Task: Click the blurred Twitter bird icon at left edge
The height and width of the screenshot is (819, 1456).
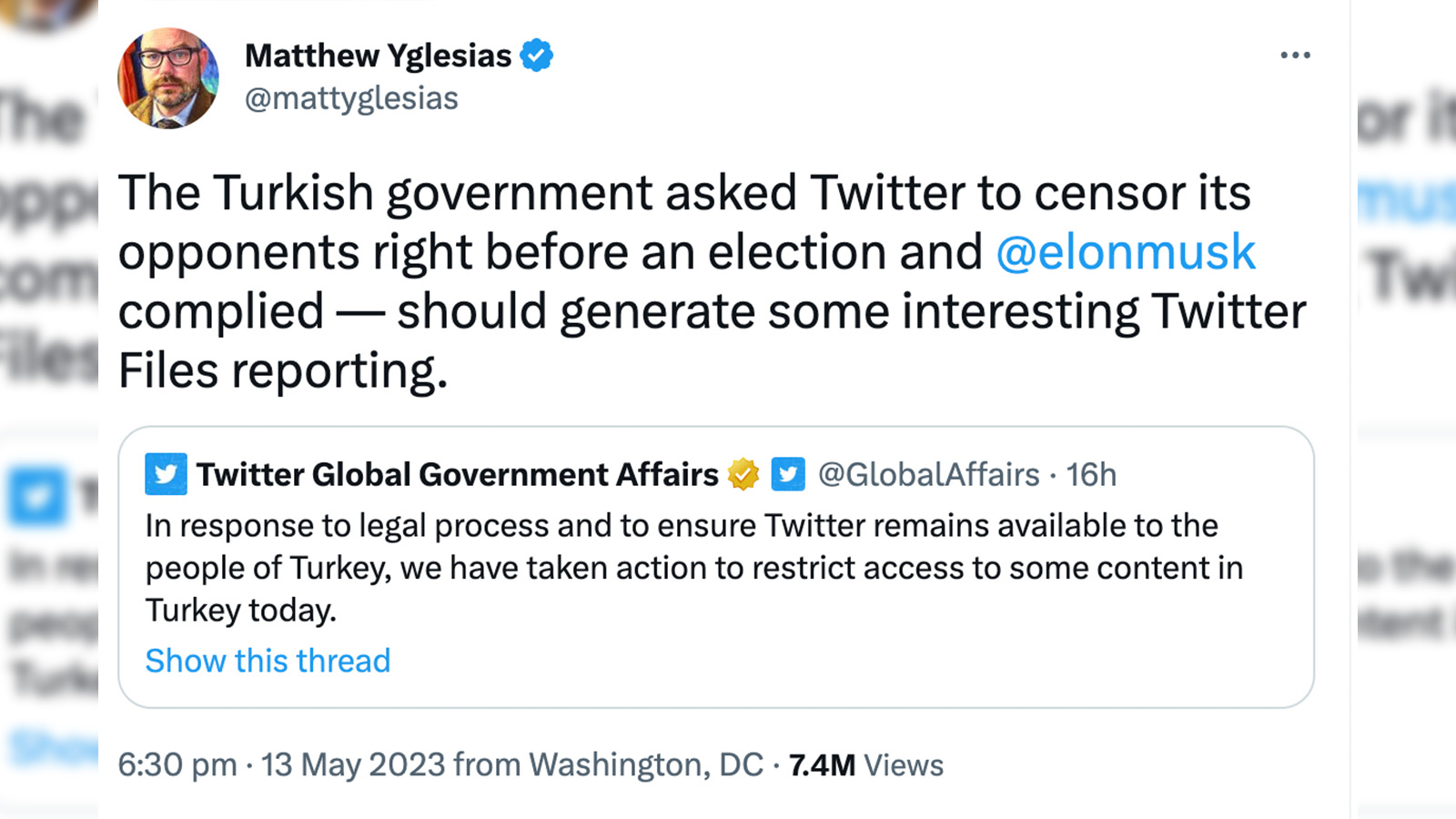Action: tap(38, 498)
